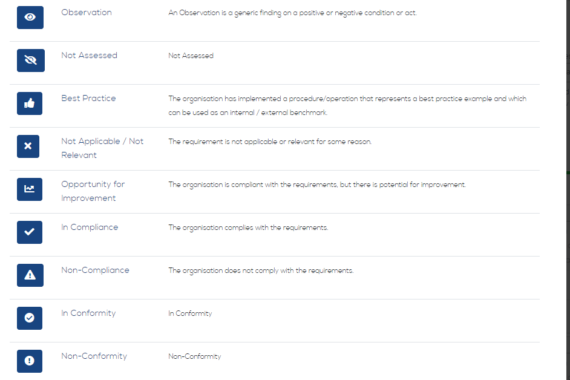Click the Best Practice description text
Viewport: 570px width, 380px height.
(347, 105)
